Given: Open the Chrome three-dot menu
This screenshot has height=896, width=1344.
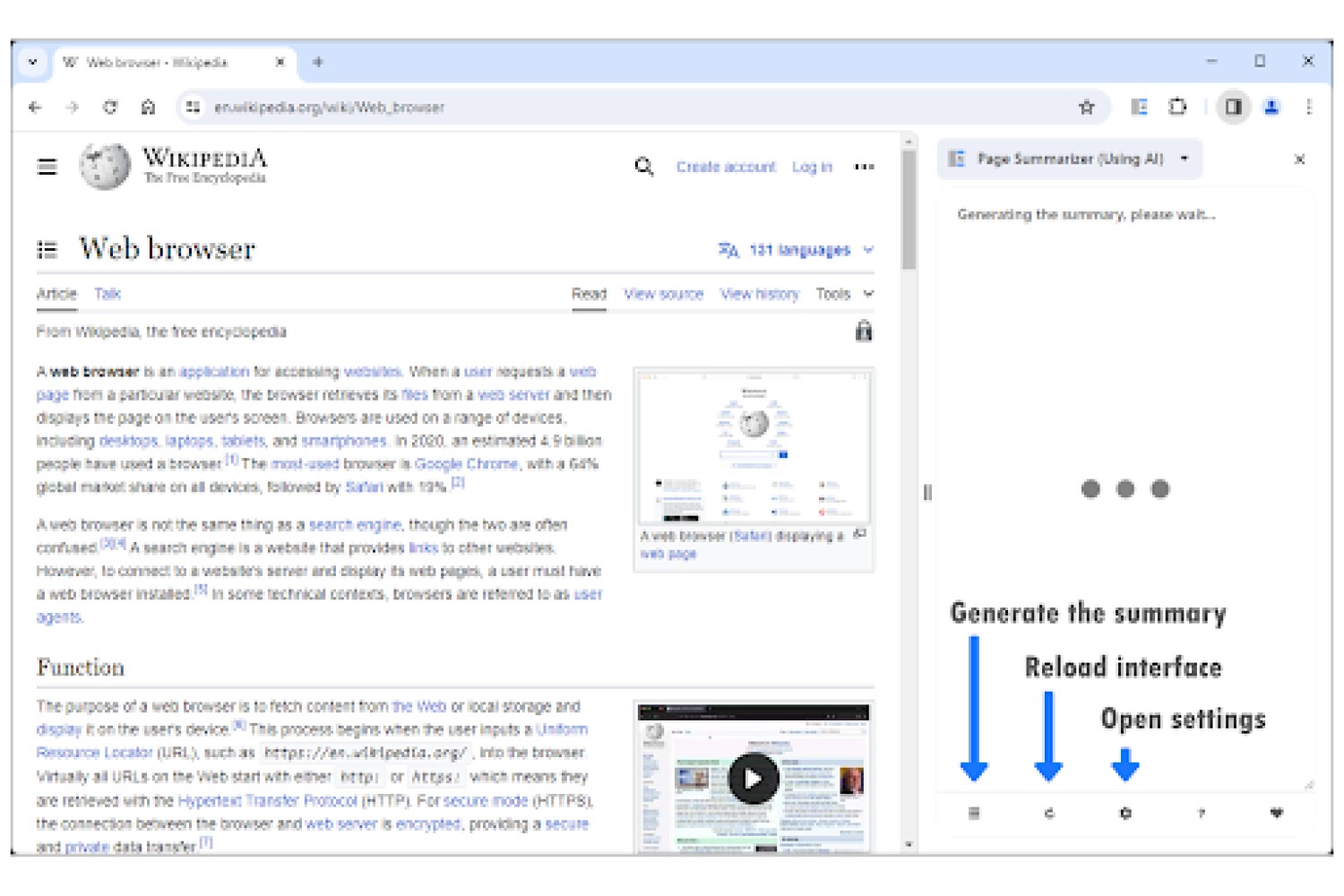Looking at the screenshot, I should (x=1309, y=108).
